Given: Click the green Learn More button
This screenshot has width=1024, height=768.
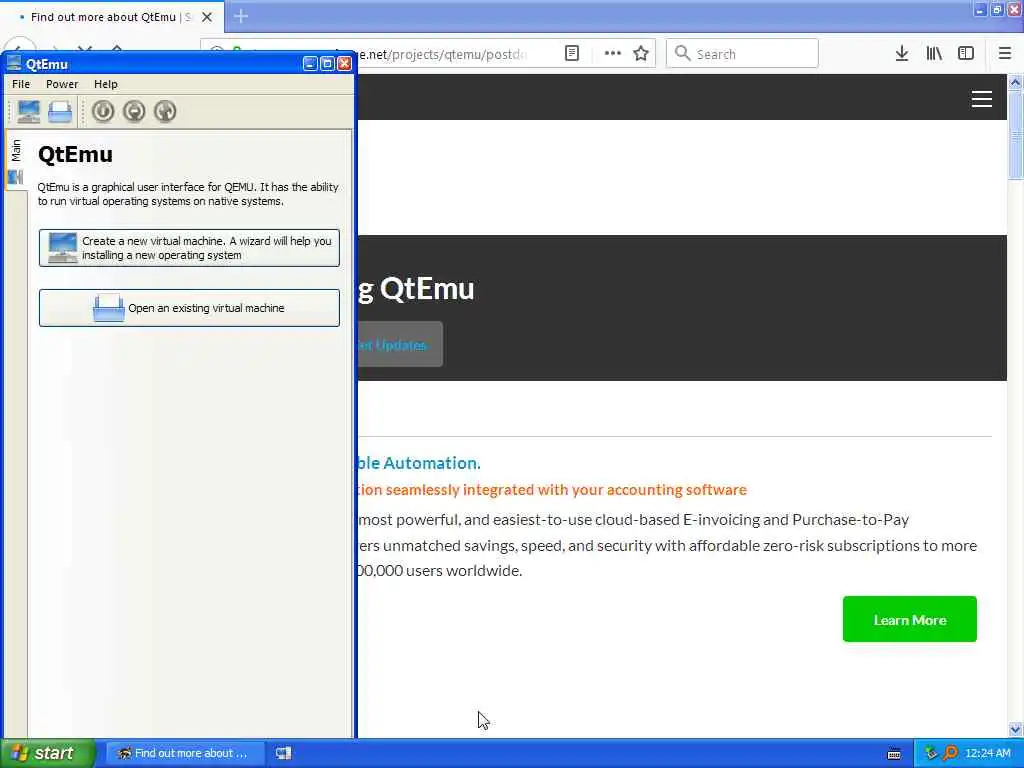Looking at the screenshot, I should [x=910, y=619].
